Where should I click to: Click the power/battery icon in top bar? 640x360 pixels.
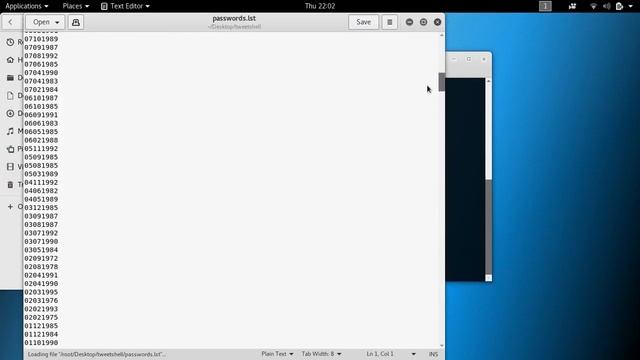[x=619, y=6]
